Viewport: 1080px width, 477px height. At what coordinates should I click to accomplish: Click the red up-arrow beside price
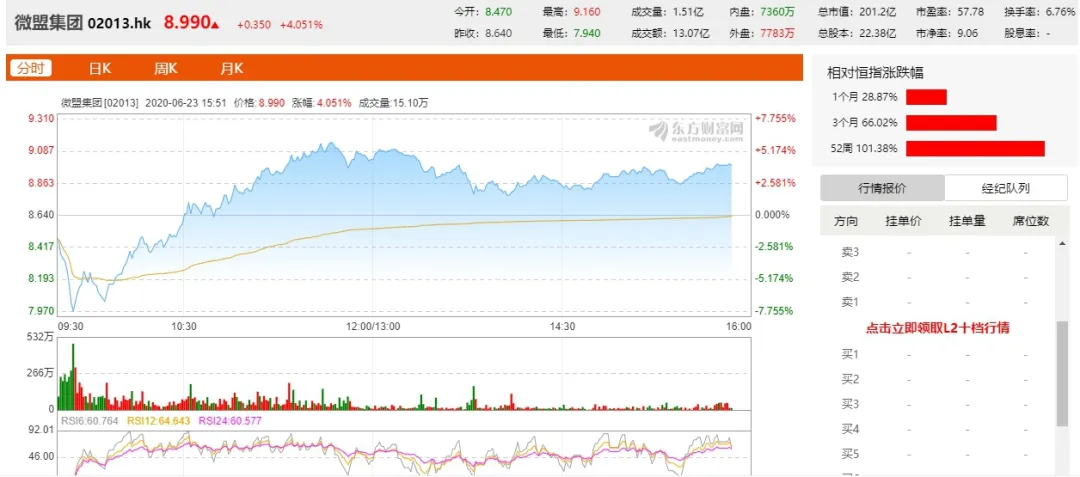tap(215, 25)
